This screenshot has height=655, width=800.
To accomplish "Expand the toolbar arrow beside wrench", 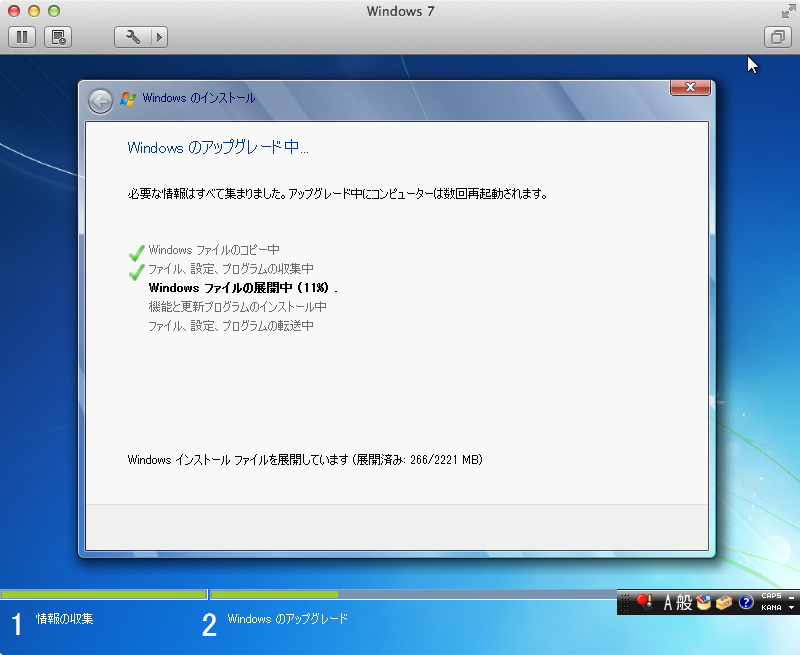I will tap(160, 37).
